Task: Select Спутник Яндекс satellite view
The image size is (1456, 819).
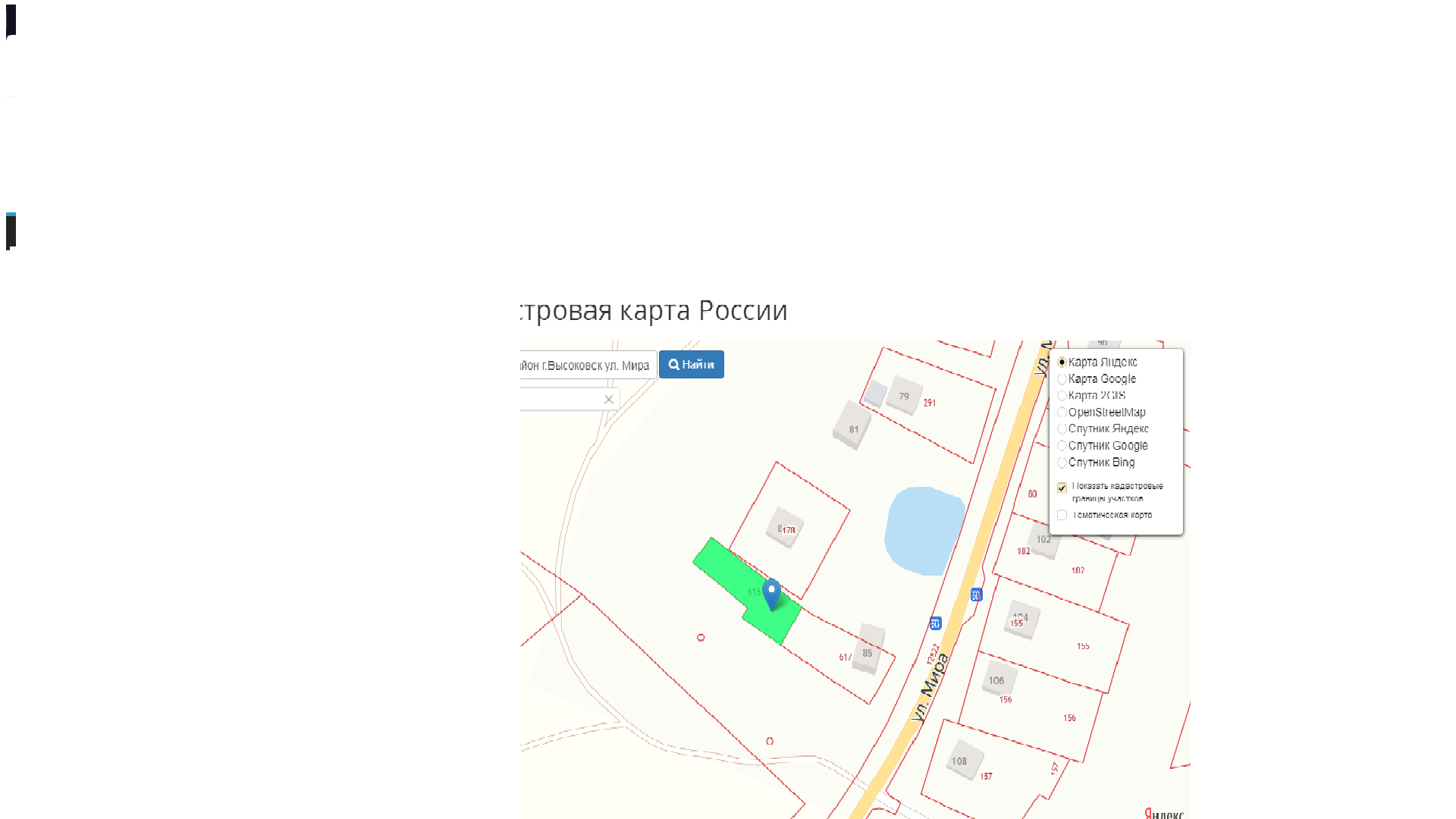Action: [x=1062, y=429]
